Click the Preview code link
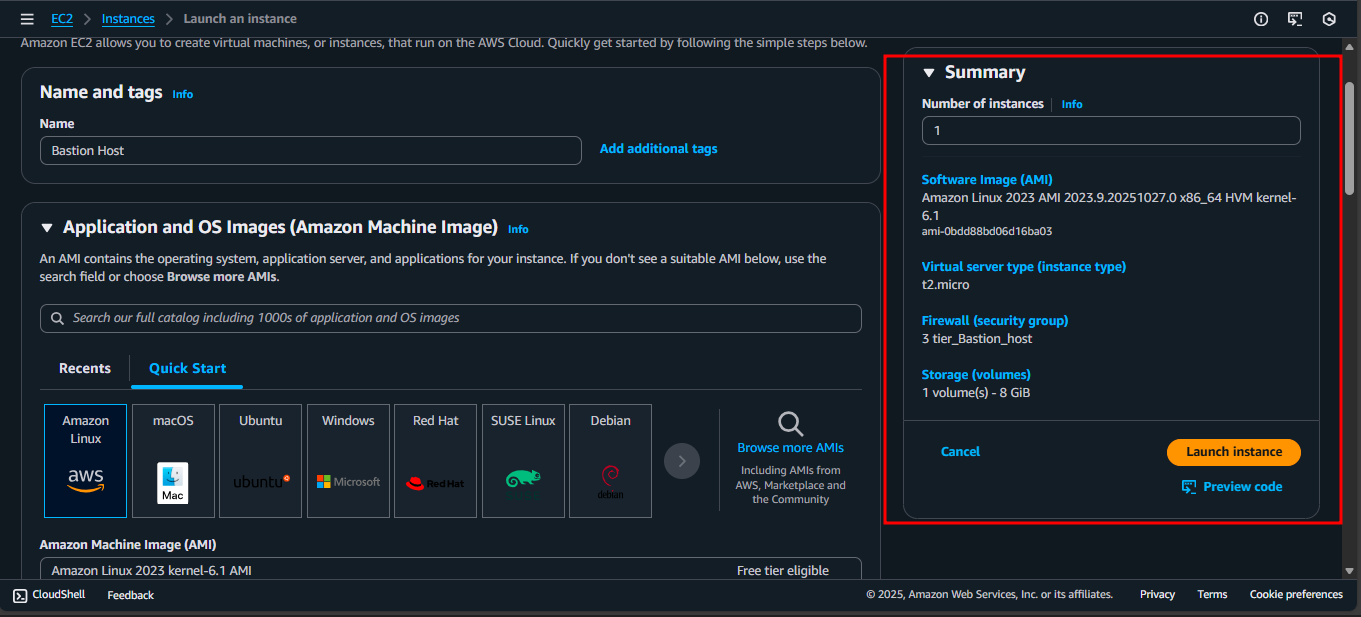Image resolution: width=1361 pixels, height=617 pixels. 1243,487
